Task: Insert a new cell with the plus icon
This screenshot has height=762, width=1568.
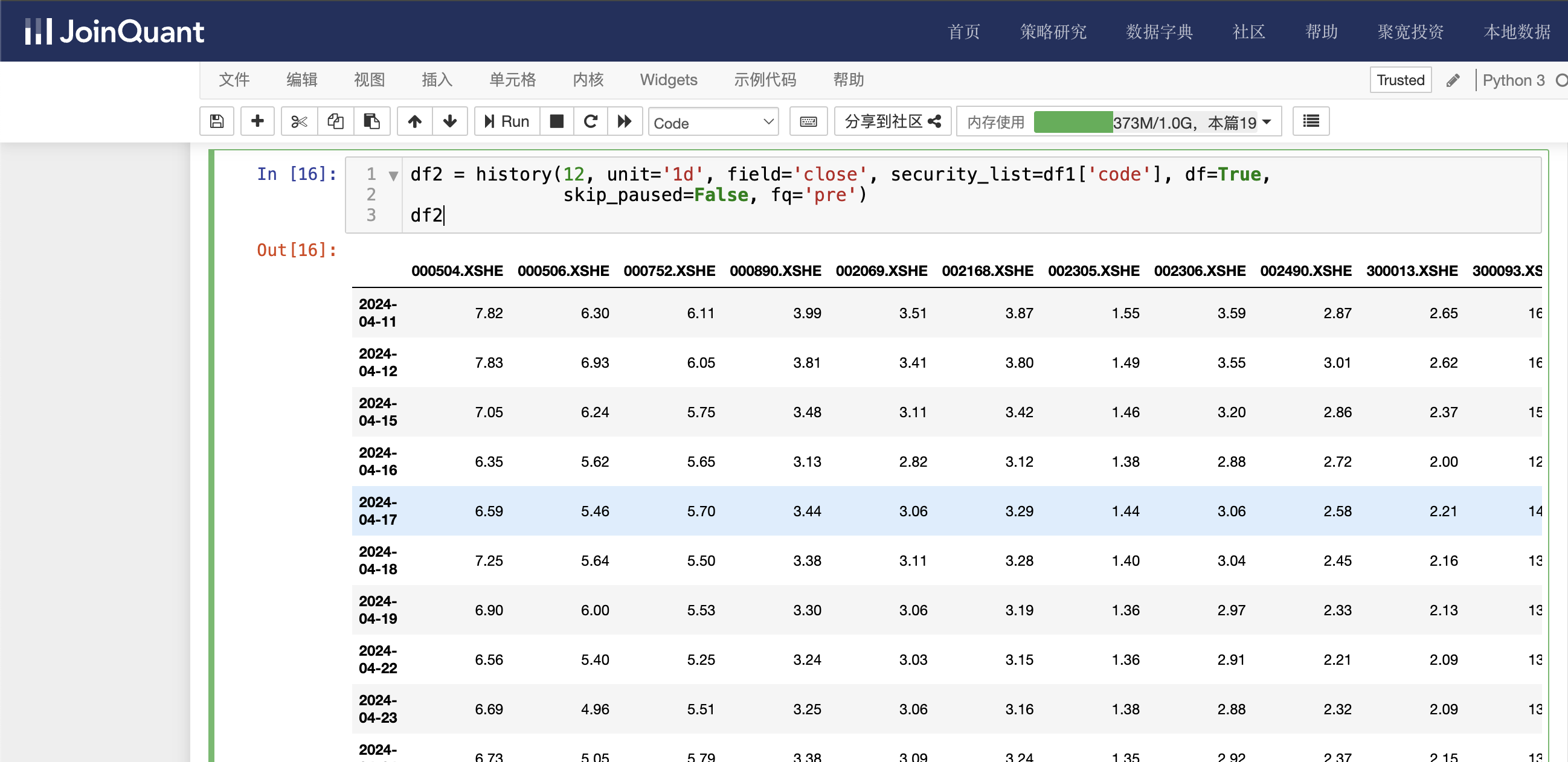Action: (x=257, y=122)
